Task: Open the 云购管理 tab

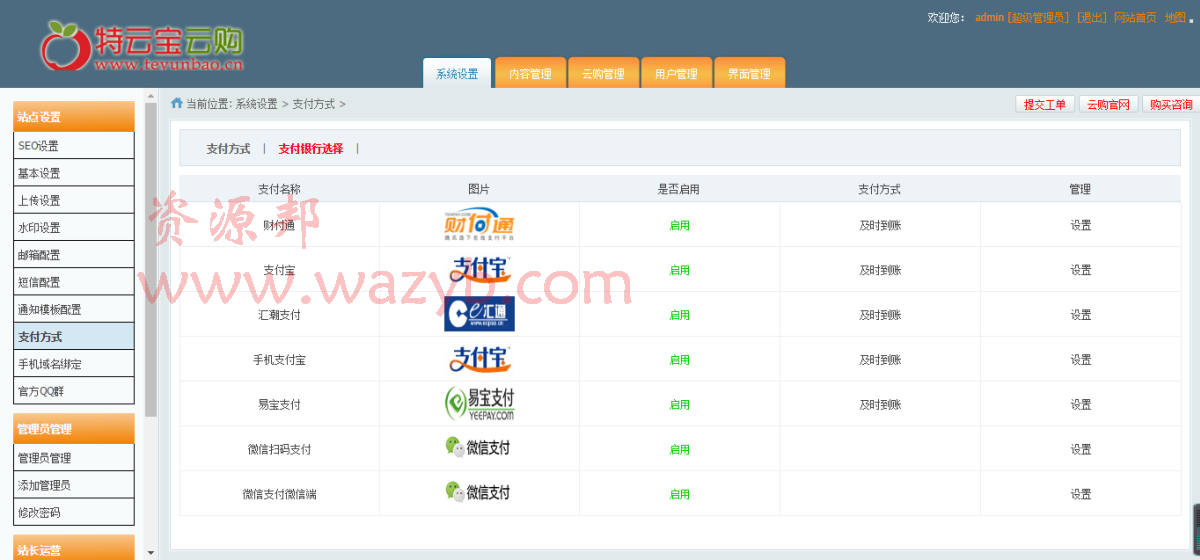Action: (603, 73)
